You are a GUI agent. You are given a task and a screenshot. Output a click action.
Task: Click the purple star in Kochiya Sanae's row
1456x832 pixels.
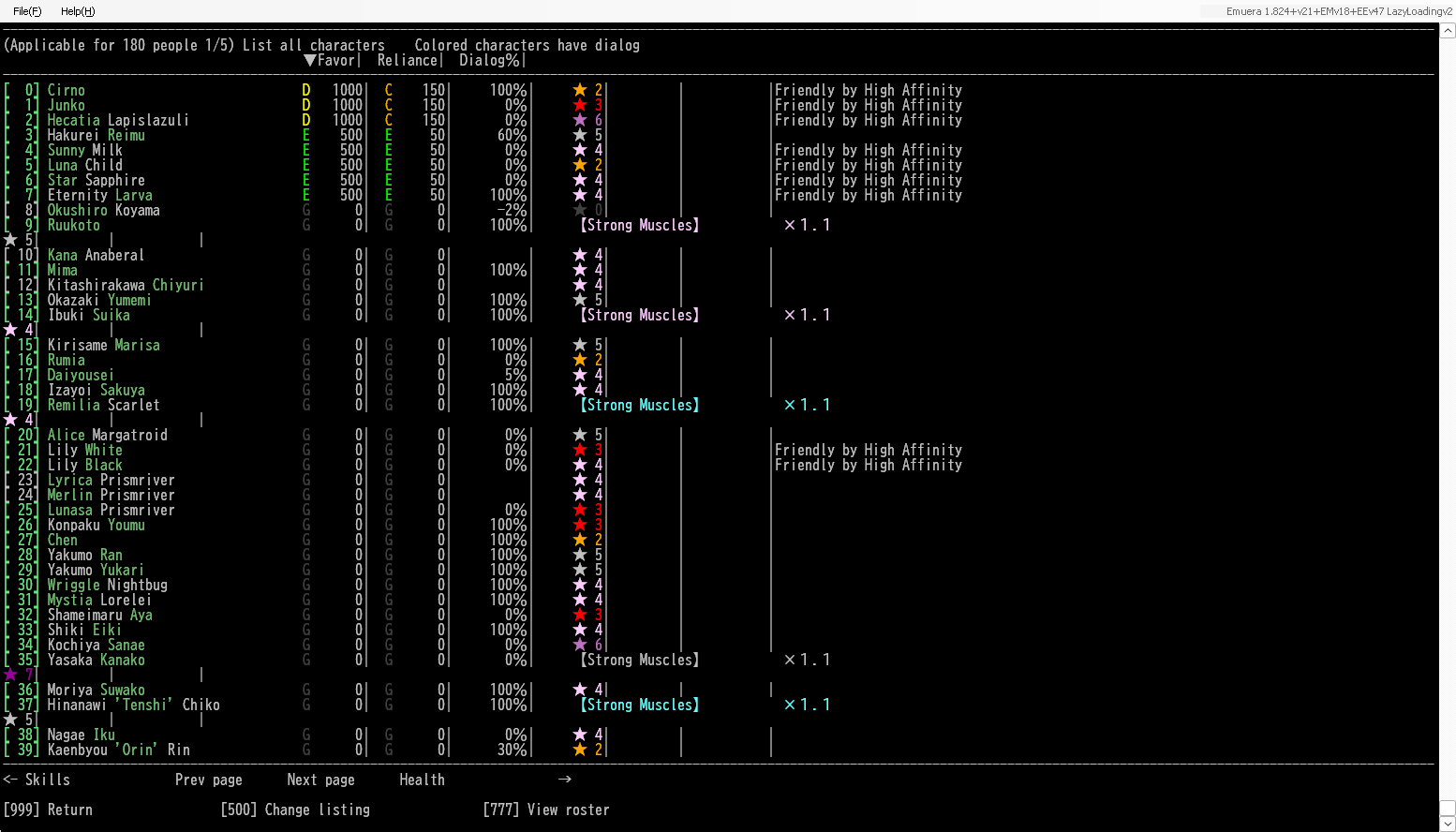[580, 645]
